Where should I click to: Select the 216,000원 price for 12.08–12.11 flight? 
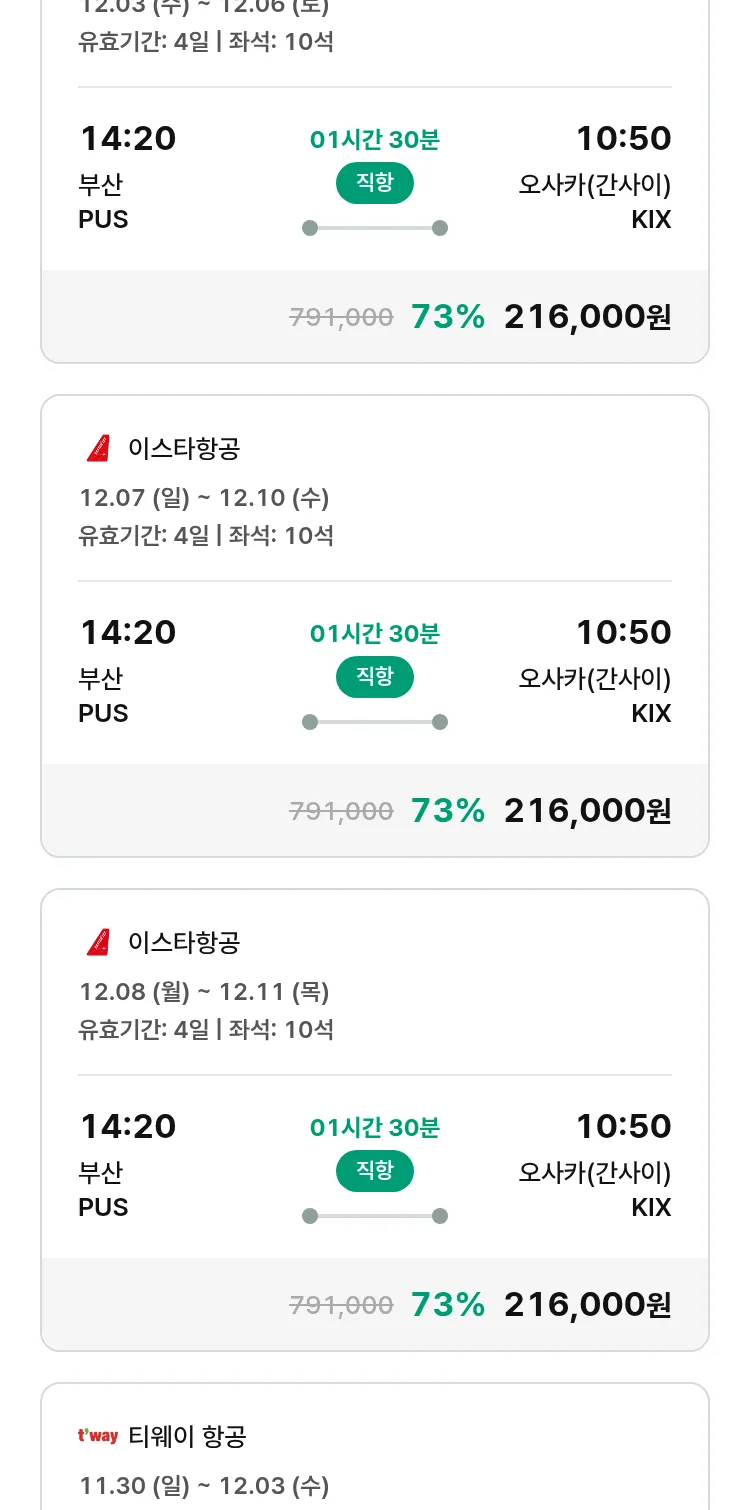pyautogui.click(x=587, y=1305)
